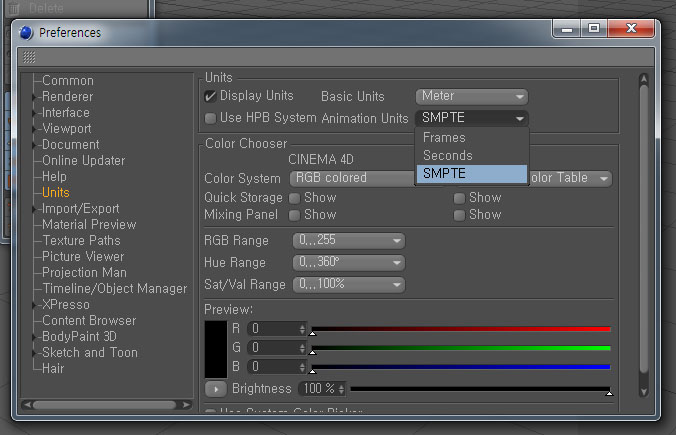Click the tree horizontal scrollbar thumb
Viewport: 676px width, 435px height.
tap(105, 405)
